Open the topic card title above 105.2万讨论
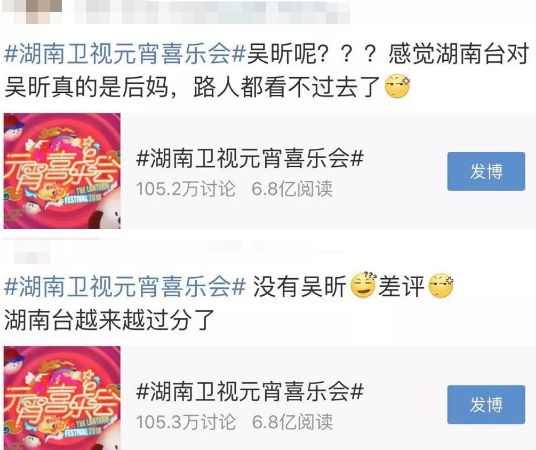The height and width of the screenshot is (450, 536). pyautogui.click(x=250, y=158)
